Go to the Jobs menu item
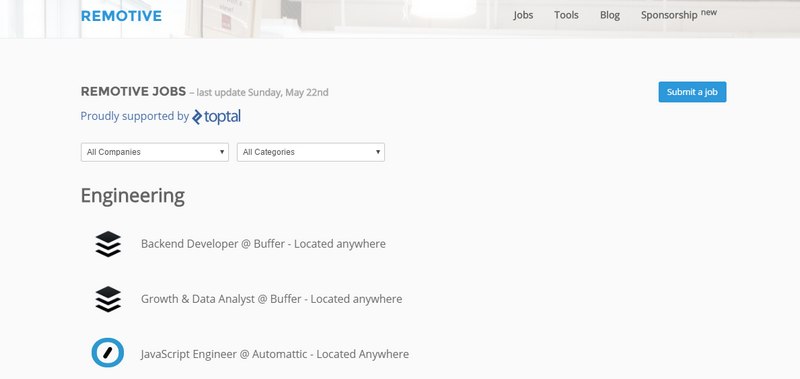800x379 pixels. click(x=523, y=15)
